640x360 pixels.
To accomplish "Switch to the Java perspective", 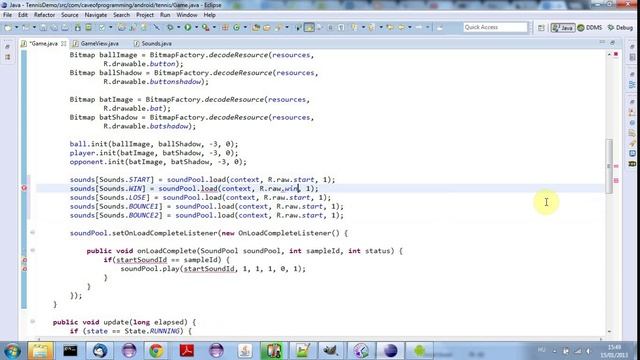I will pos(562,28).
